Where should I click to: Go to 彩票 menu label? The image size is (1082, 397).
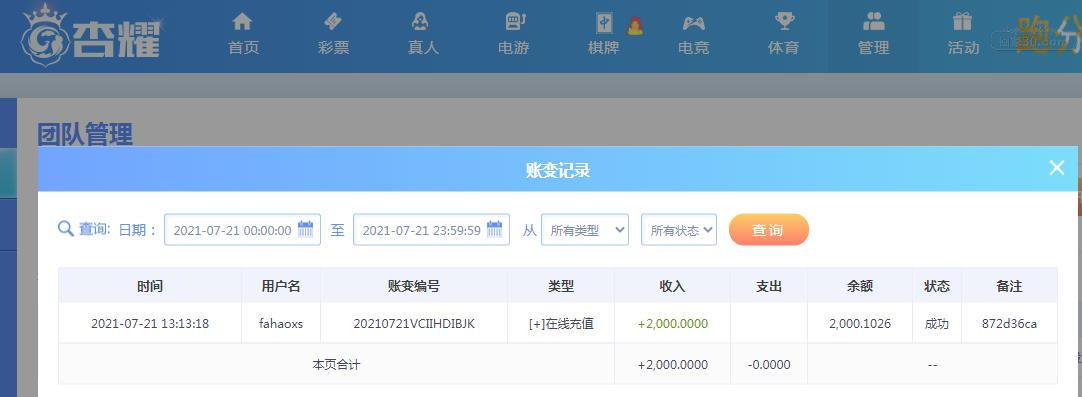[333, 48]
